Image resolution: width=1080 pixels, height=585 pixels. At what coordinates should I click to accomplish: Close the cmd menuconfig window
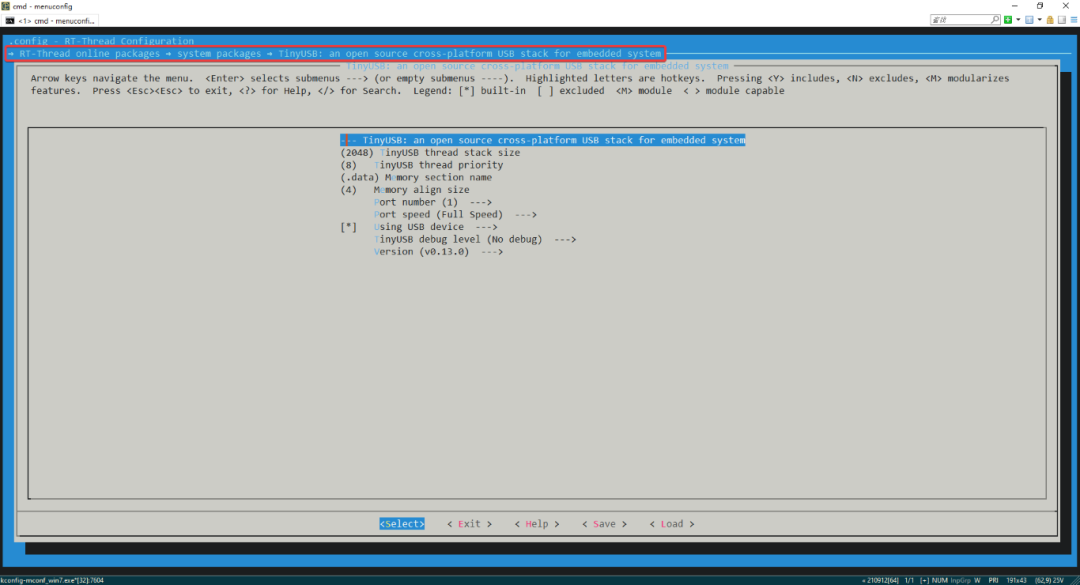point(1066,6)
